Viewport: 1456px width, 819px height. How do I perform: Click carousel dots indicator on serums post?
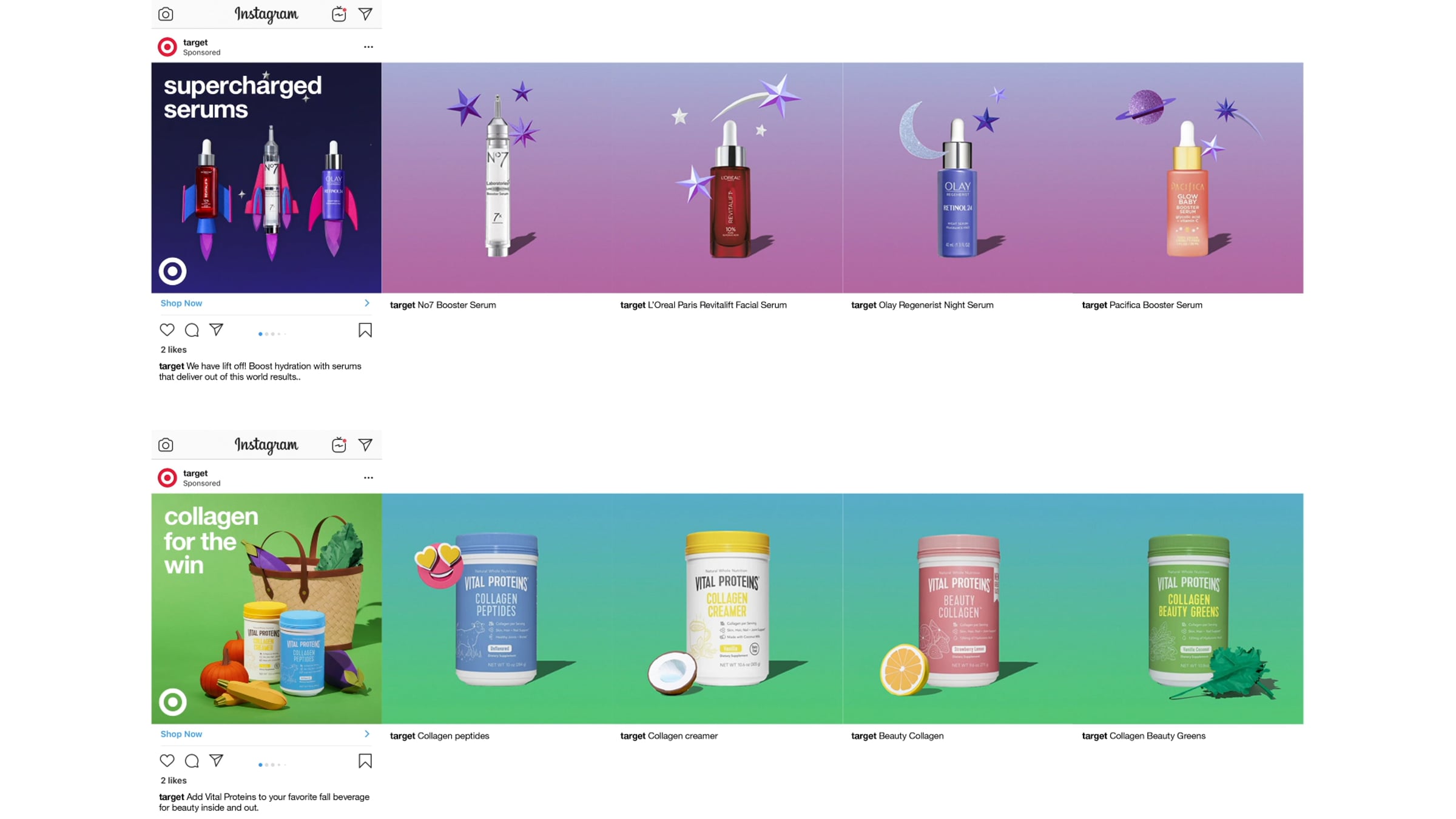coord(271,334)
